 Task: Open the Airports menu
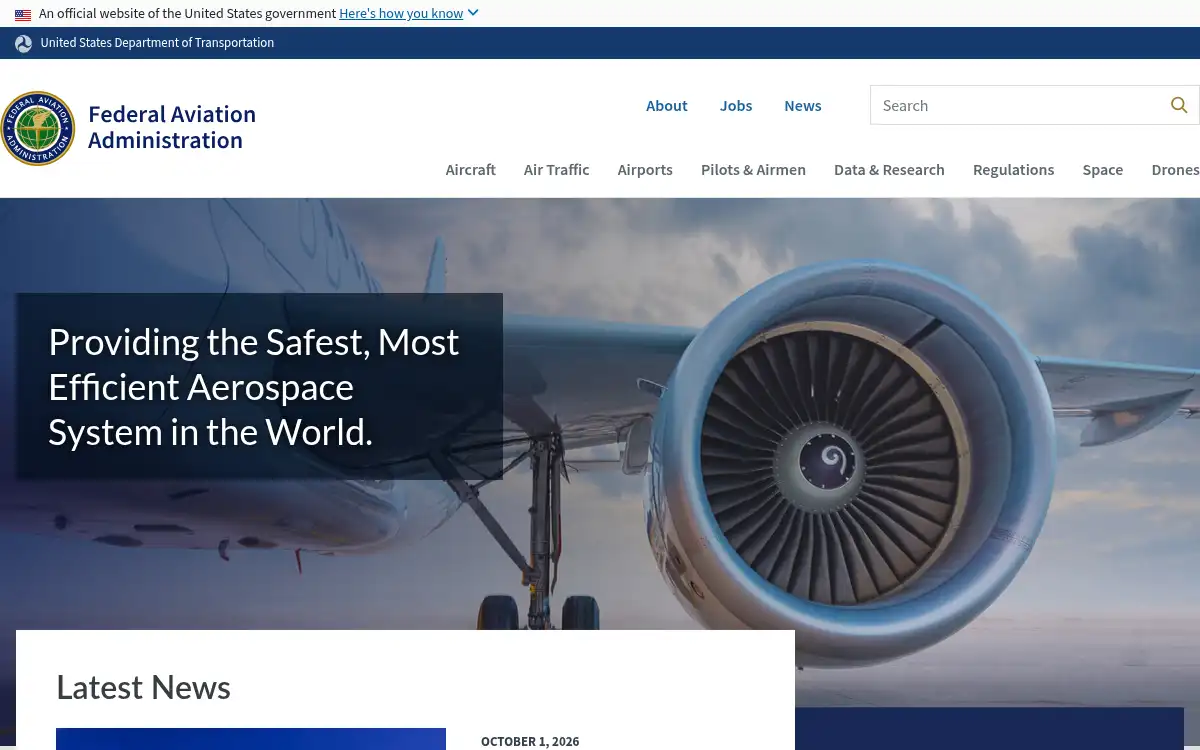point(645,170)
